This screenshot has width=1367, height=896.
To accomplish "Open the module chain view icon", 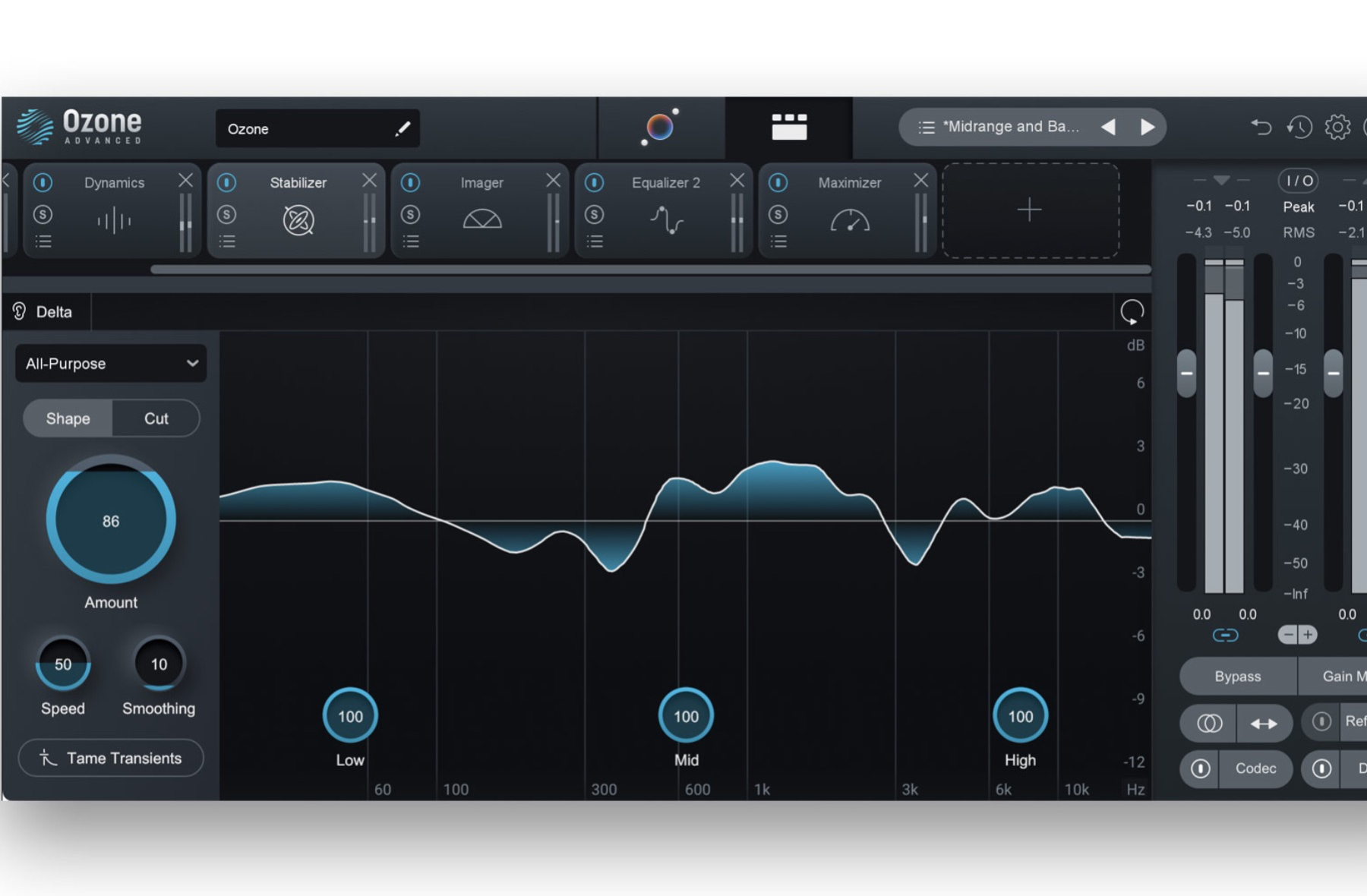I will 789,127.
